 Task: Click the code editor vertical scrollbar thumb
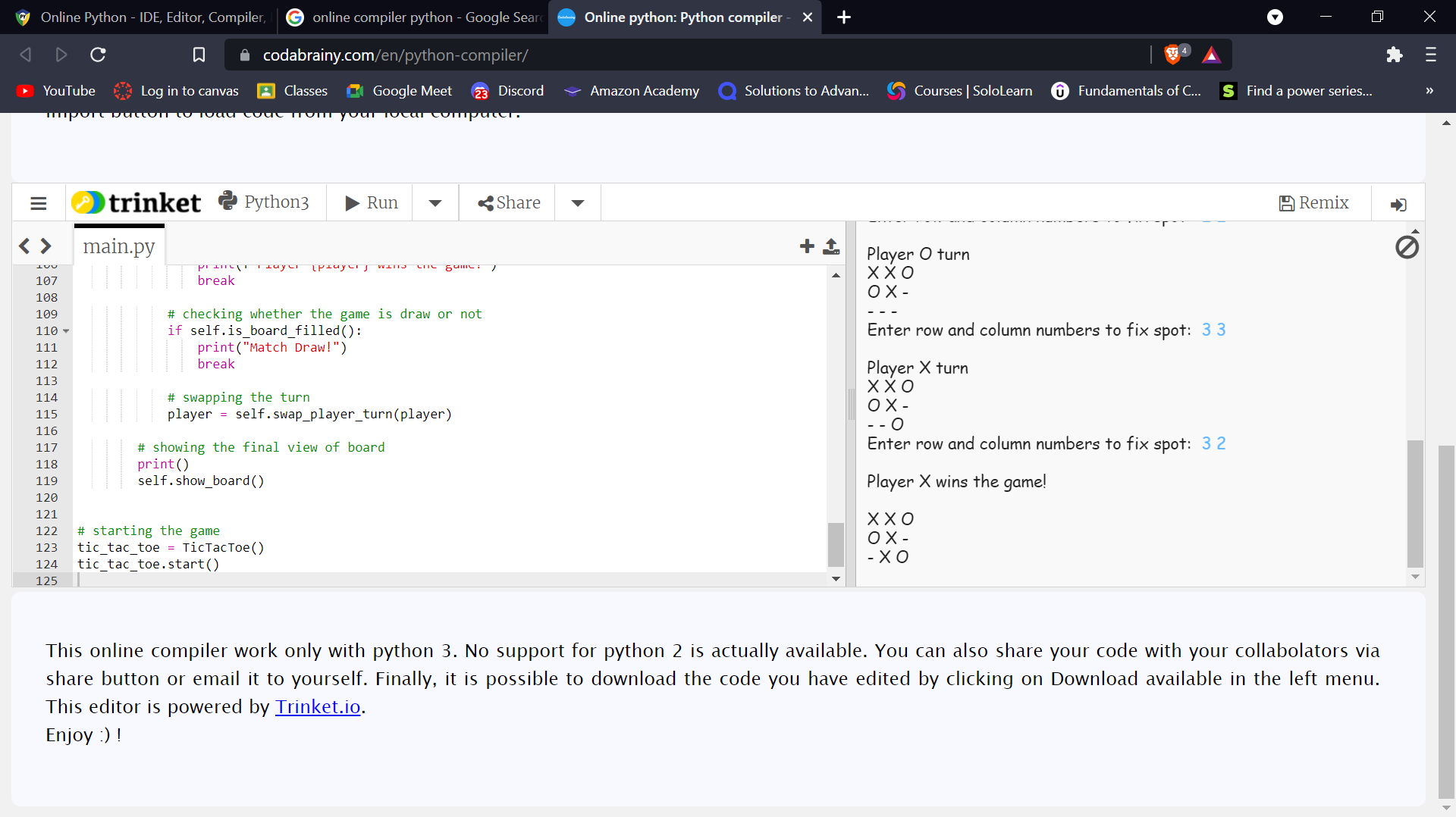coord(836,544)
